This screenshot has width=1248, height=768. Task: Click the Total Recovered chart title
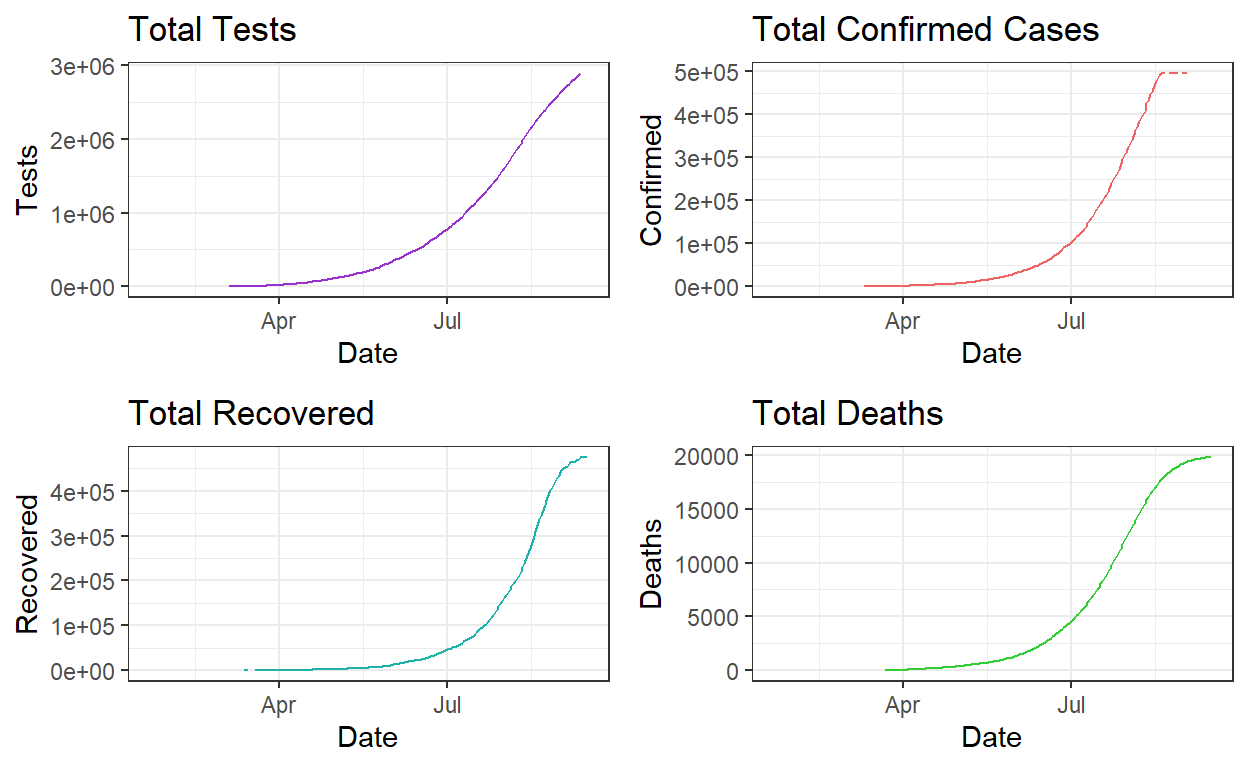[251, 412]
